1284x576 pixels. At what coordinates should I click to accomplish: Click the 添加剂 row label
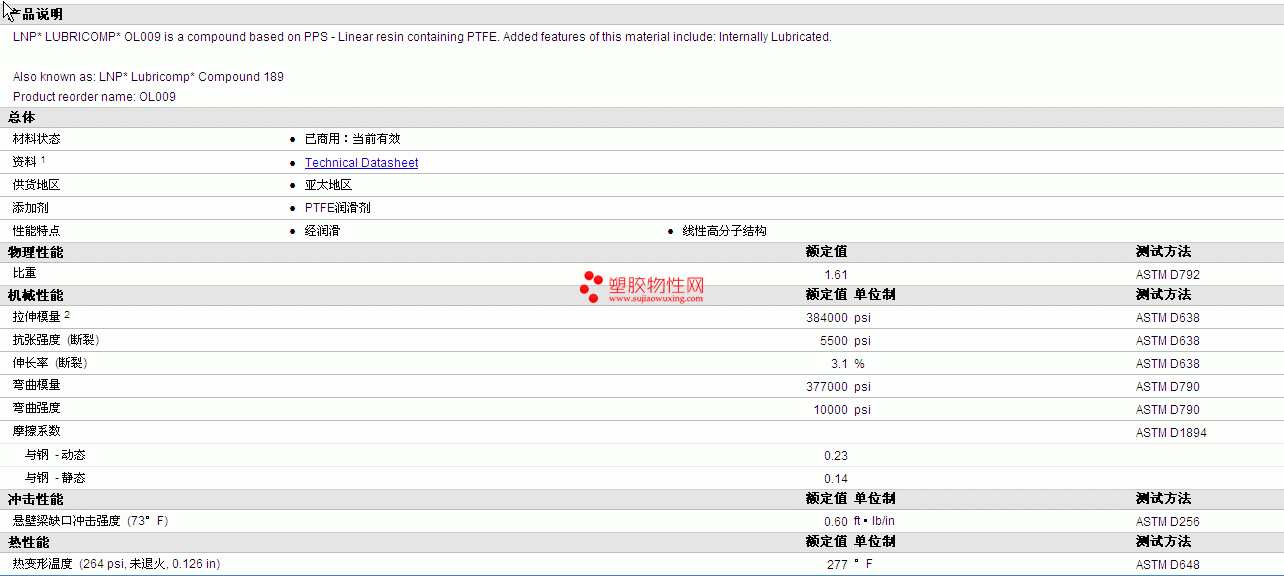point(30,208)
